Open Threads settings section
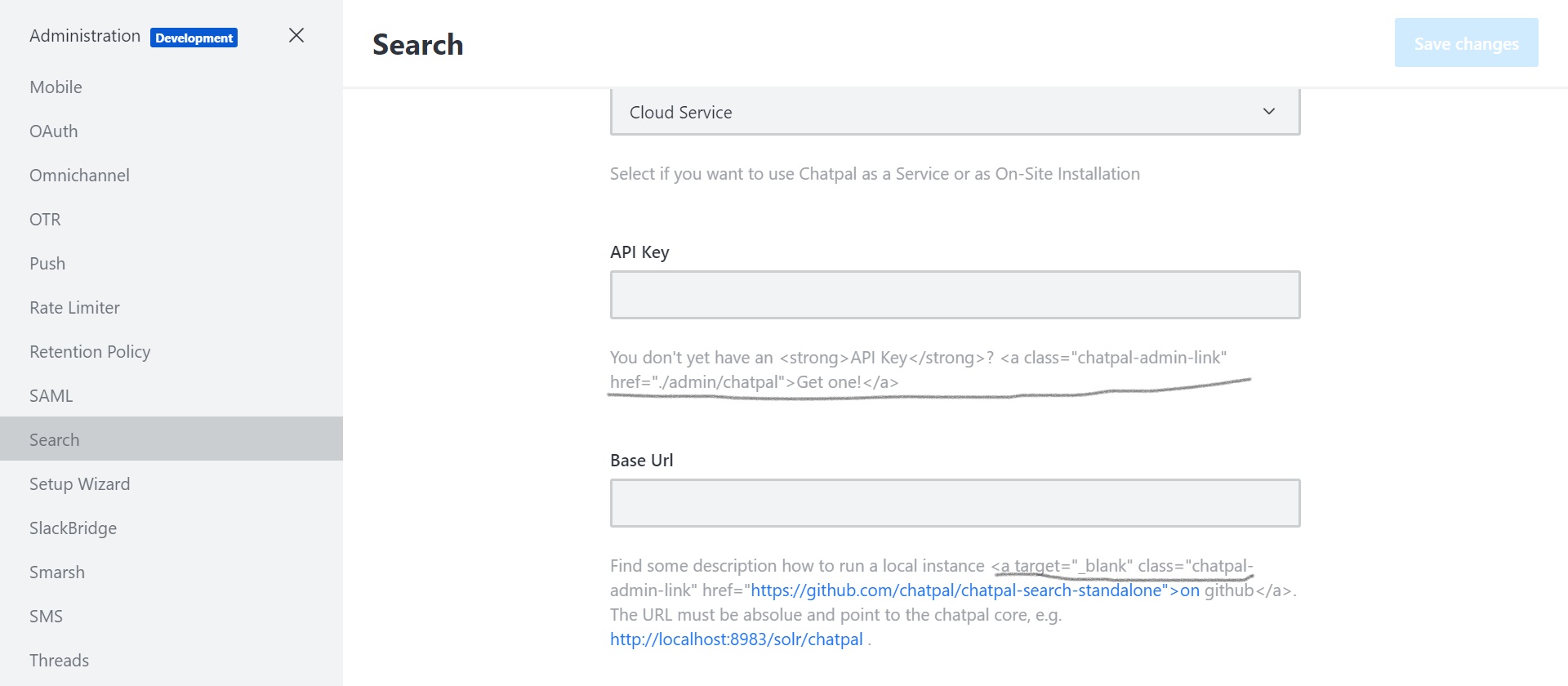1568x686 pixels. [171, 661]
